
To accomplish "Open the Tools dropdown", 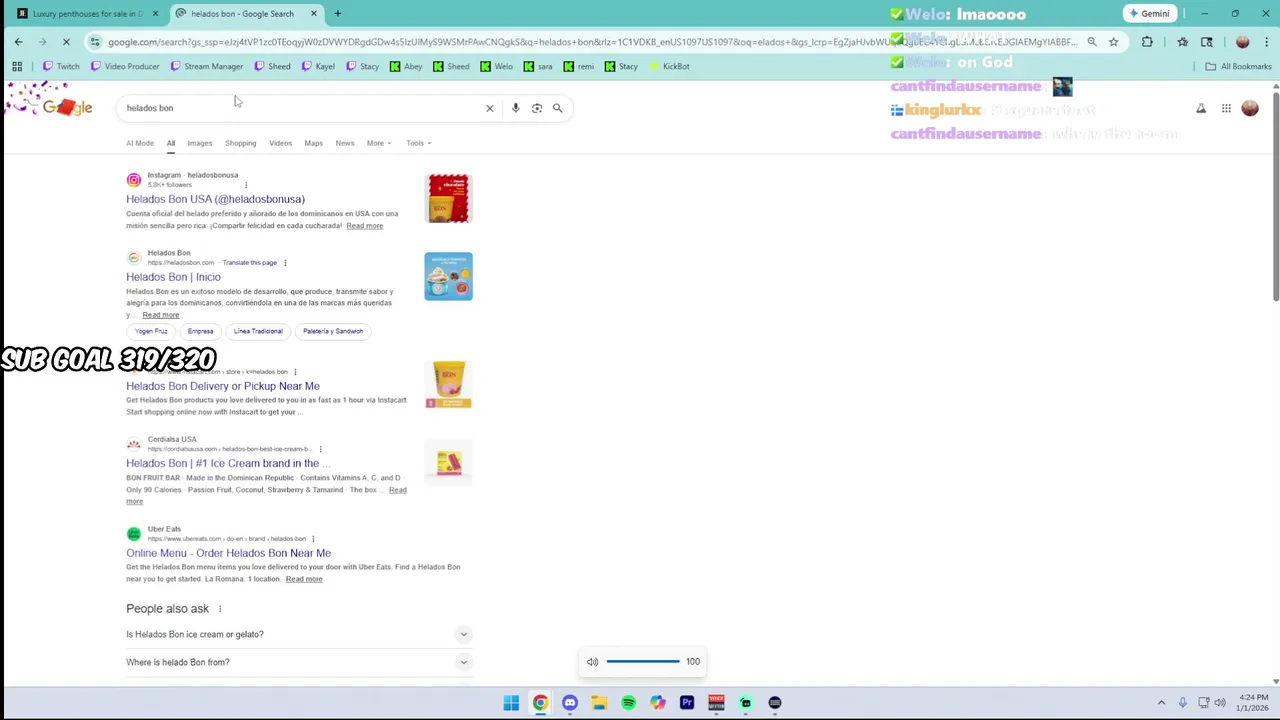I will pyautogui.click(x=418, y=143).
